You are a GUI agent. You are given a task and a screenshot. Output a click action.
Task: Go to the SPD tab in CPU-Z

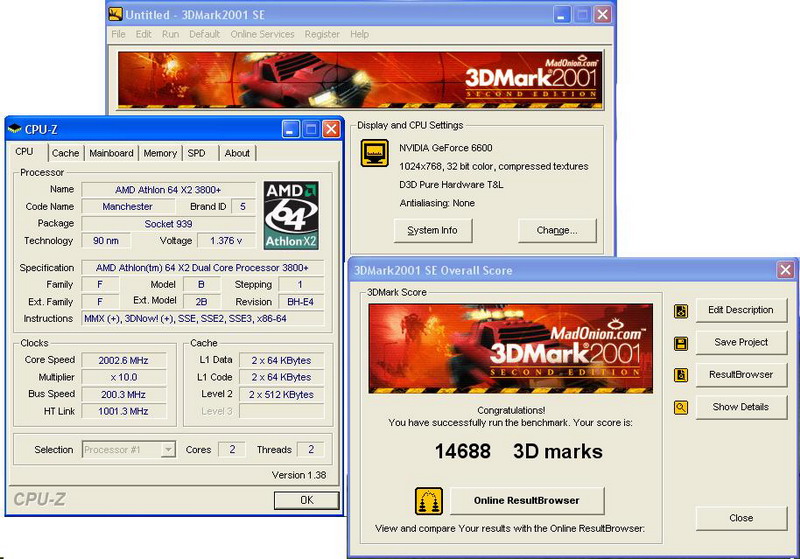[196, 153]
